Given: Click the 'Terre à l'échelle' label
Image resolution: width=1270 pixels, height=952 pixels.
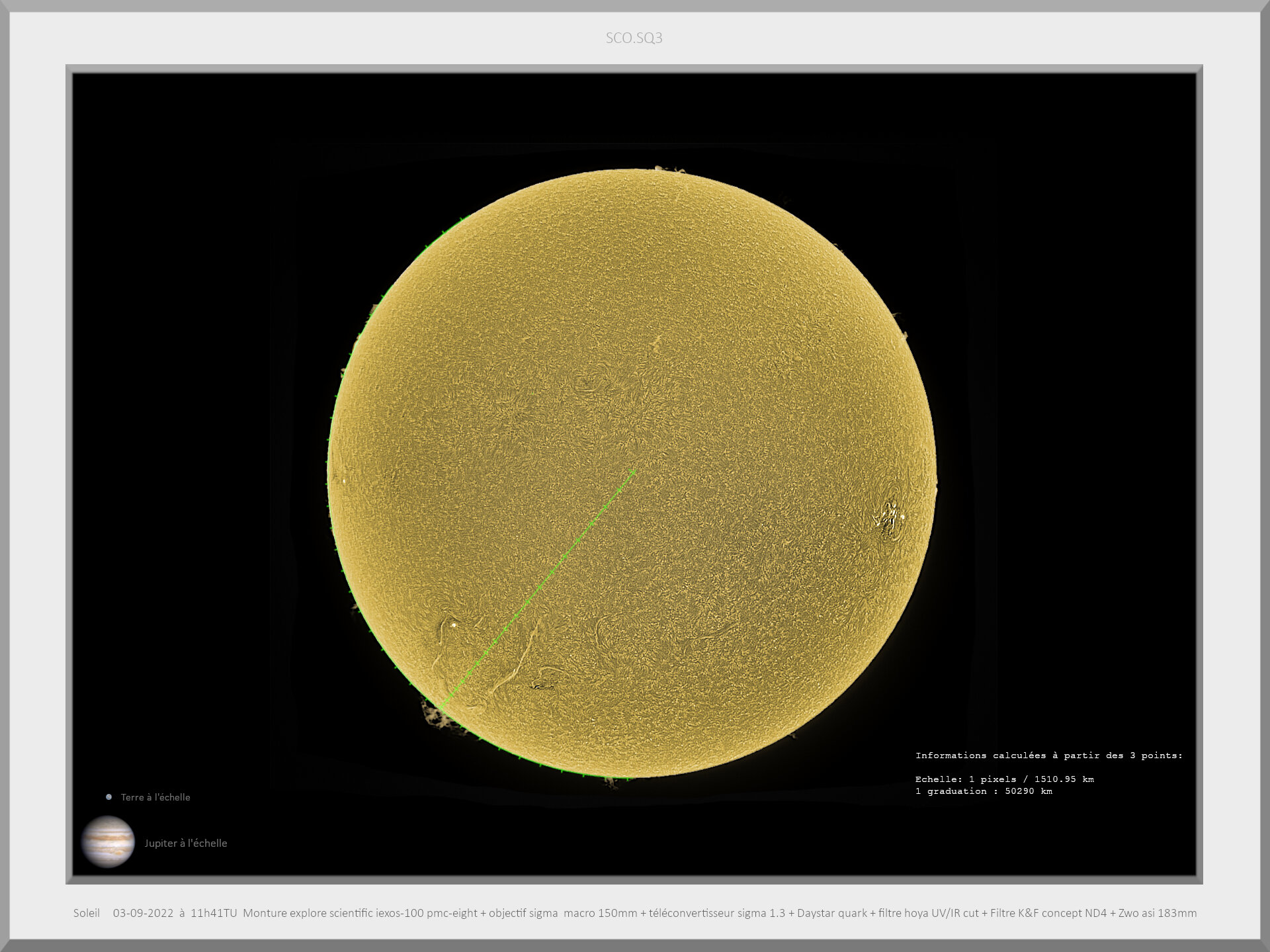Looking at the screenshot, I should tap(155, 797).
